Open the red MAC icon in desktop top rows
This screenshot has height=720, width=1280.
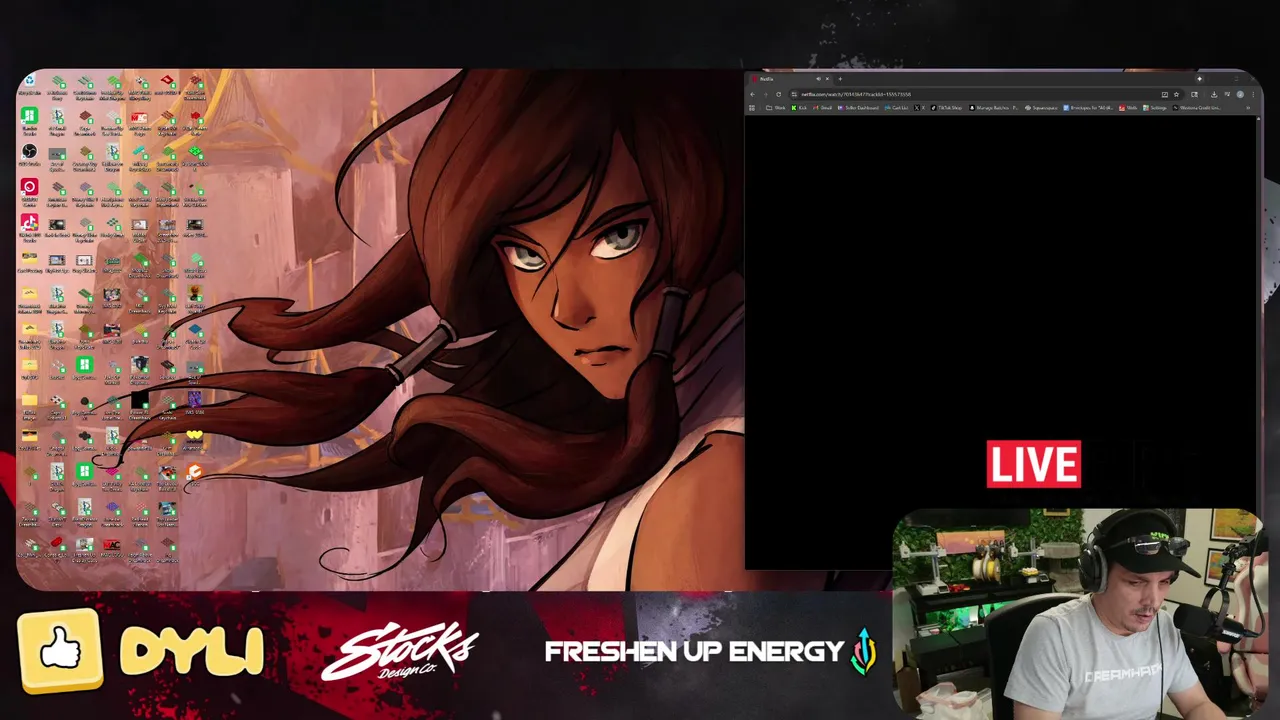(139, 122)
